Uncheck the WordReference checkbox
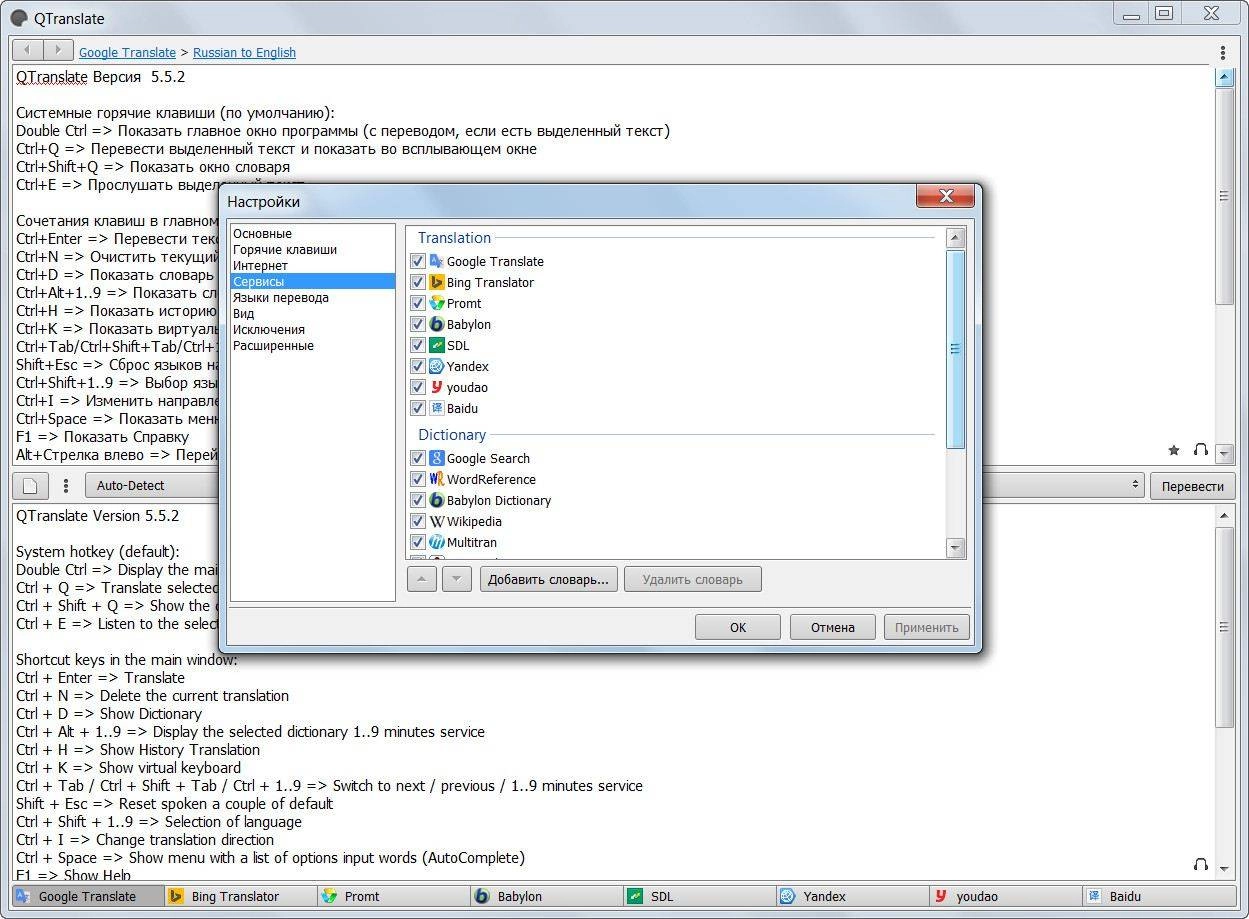Viewport: 1249px width, 919px height. 418,479
